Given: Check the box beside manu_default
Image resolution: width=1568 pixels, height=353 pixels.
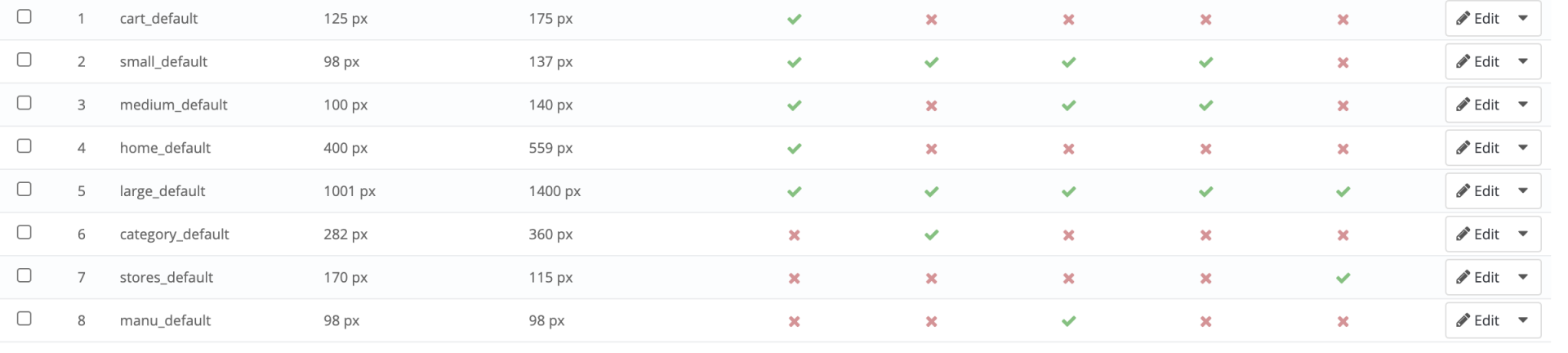Looking at the screenshot, I should [24, 318].
